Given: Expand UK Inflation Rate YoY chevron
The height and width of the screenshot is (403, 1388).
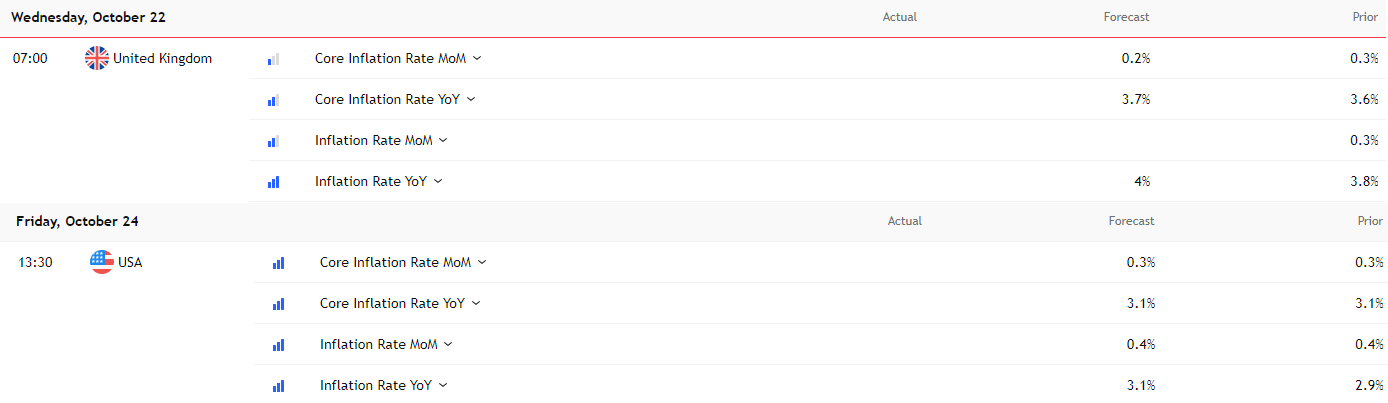Looking at the screenshot, I should [438, 181].
